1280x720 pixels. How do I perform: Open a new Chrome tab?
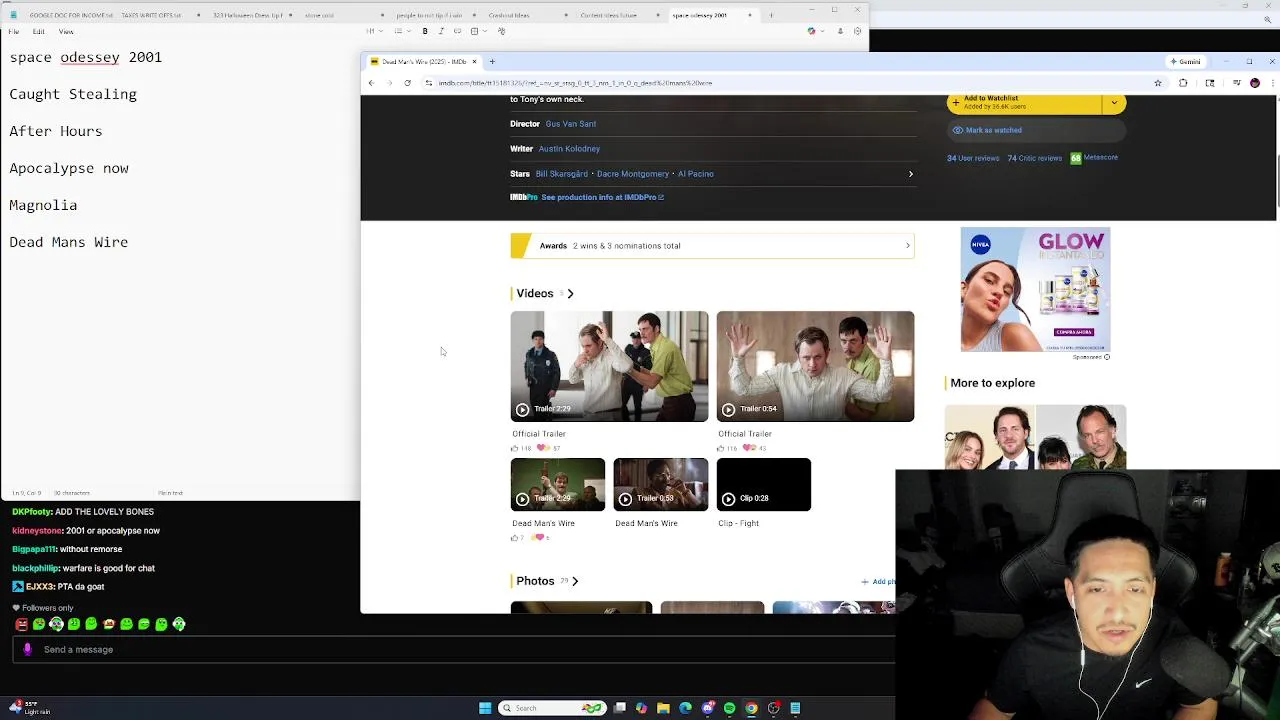click(x=492, y=62)
